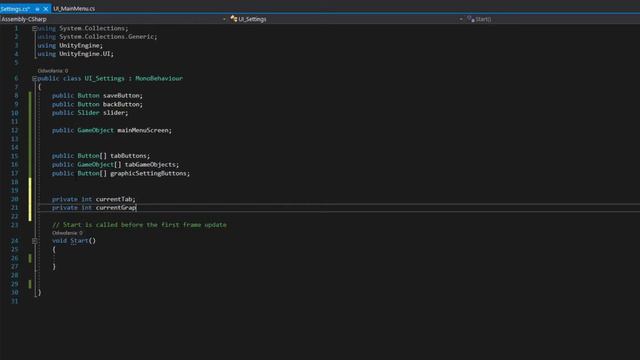Image resolution: width=640 pixels, height=360 pixels.
Task: Click on 'currentTab' variable name
Action: tap(115, 199)
